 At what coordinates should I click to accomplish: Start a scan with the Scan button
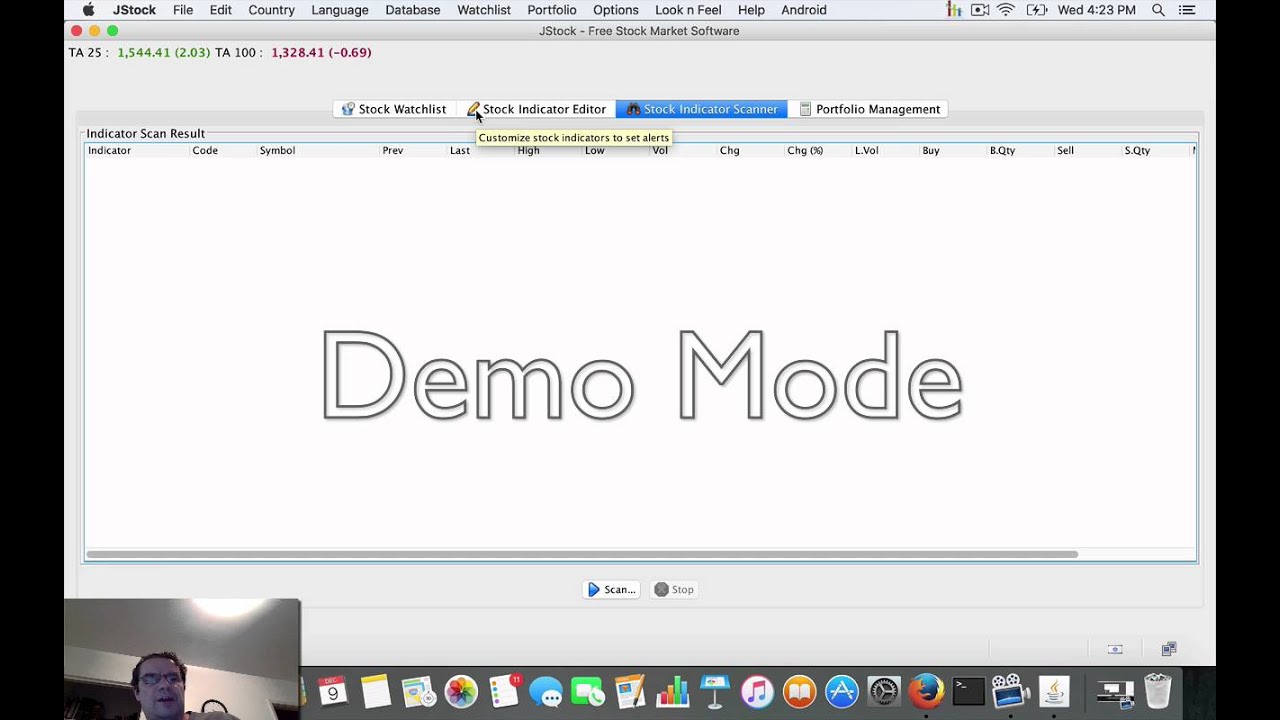point(611,590)
